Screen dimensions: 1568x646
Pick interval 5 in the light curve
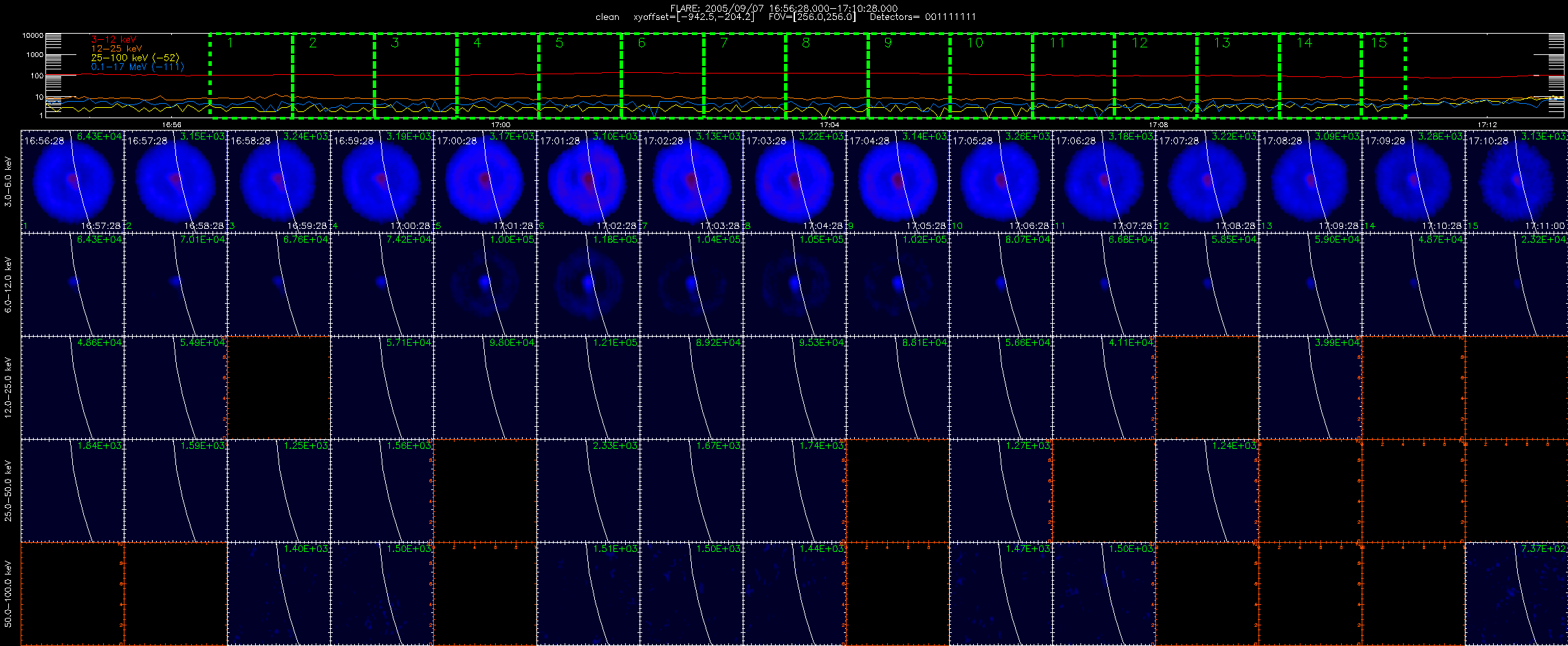(580, 76)
